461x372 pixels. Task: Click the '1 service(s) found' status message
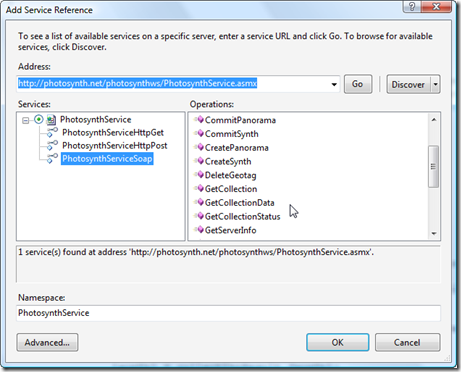tap(196, 252)
